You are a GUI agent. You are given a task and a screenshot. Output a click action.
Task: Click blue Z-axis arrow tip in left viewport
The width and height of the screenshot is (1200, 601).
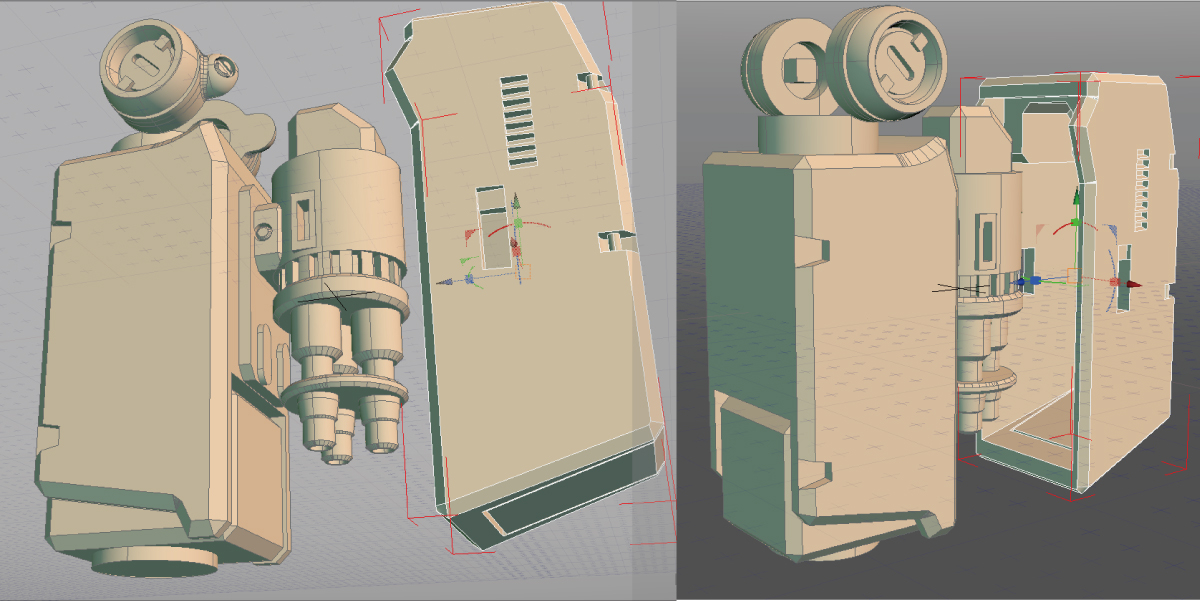tap(447, 282)
